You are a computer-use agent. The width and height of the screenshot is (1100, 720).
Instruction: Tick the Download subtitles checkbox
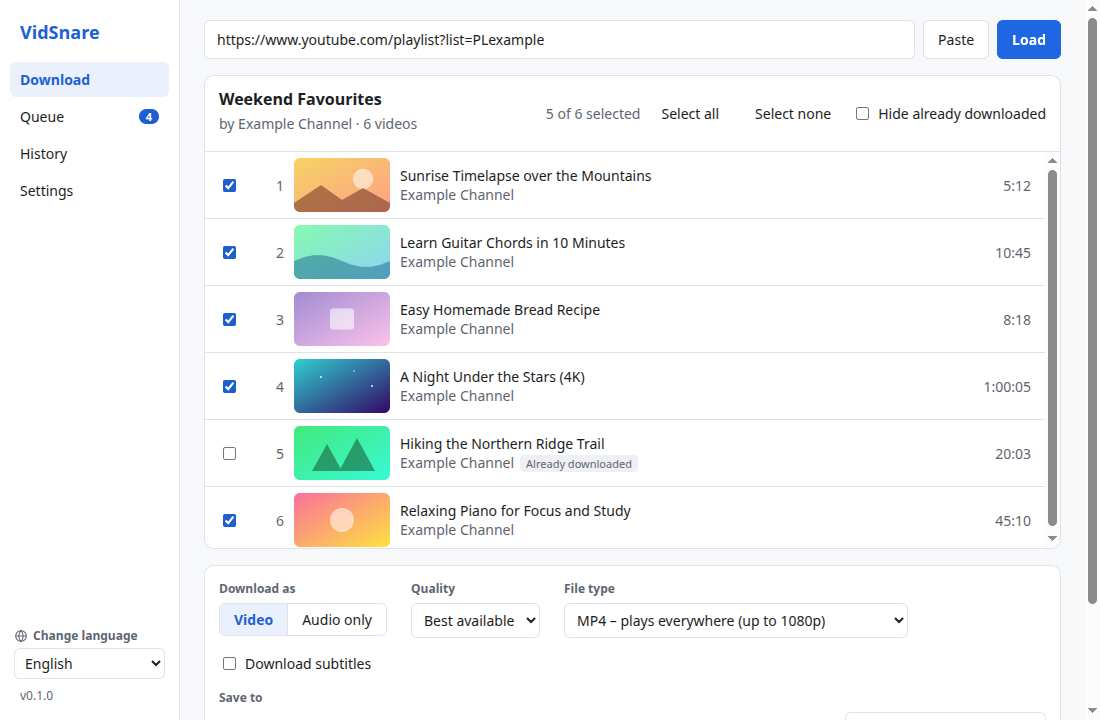(229, 664)
